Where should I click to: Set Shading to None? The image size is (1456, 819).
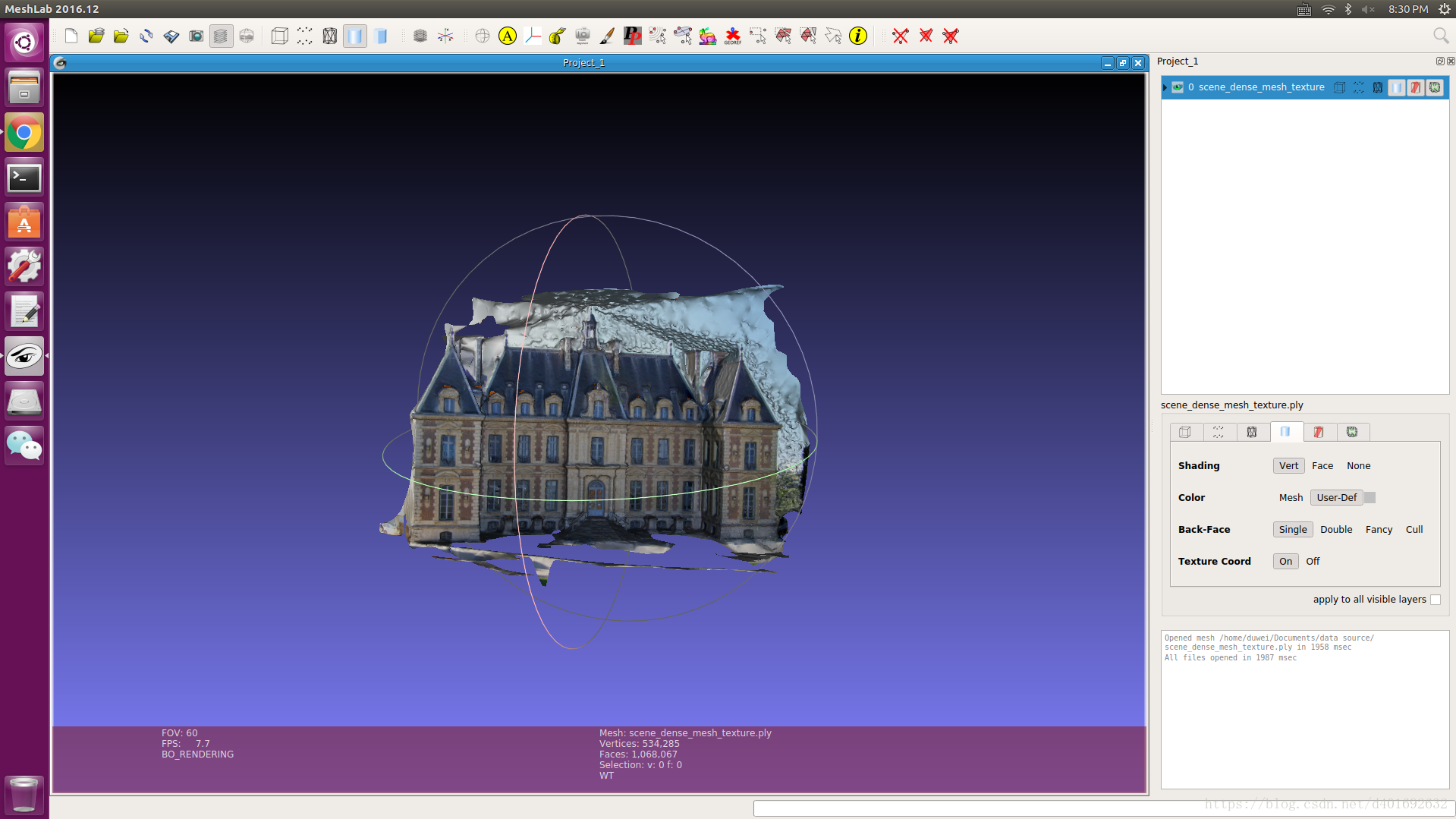[x=1358, y=466]
